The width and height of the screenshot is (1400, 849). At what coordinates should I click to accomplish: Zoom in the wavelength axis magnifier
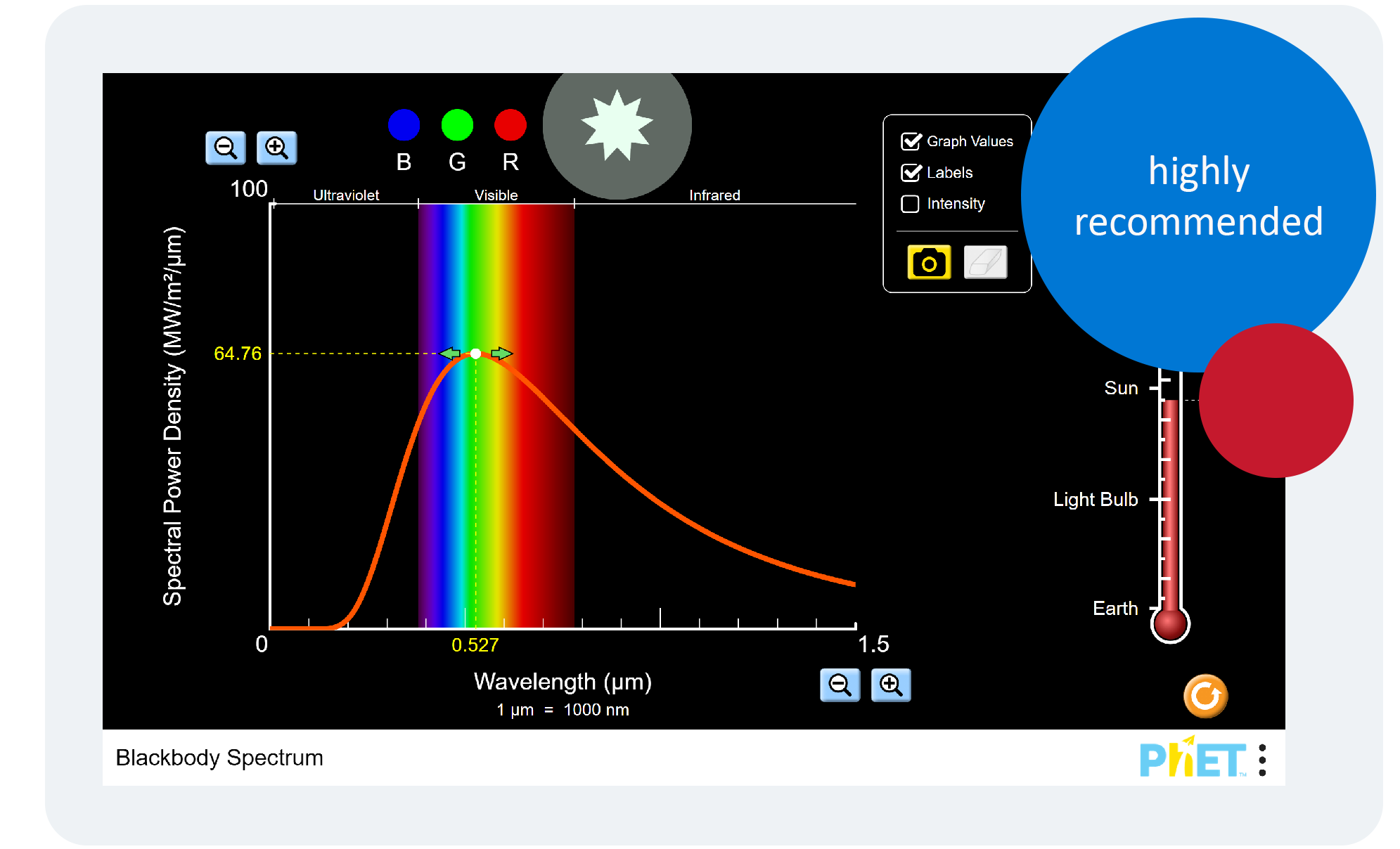tap(891, 685)
